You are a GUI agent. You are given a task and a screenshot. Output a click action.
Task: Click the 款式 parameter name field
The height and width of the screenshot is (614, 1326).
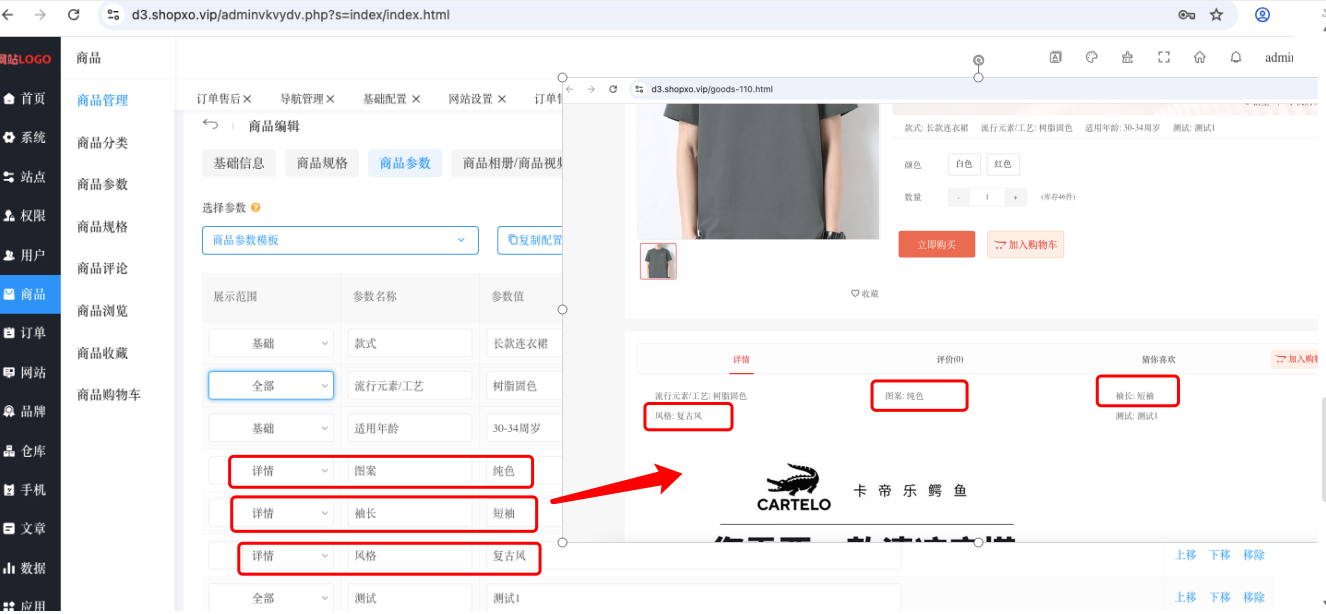[410, 343]
